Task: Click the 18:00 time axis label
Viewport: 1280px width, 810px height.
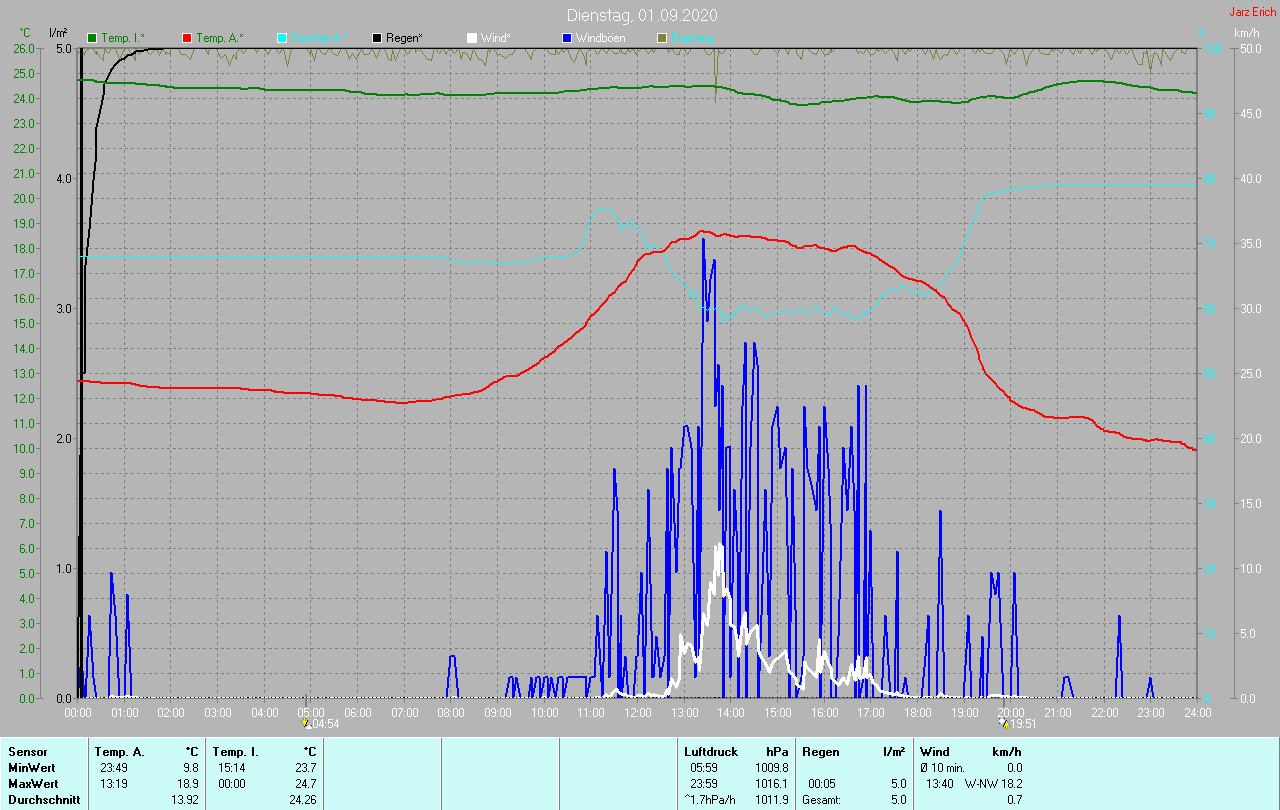Action: 917,713
